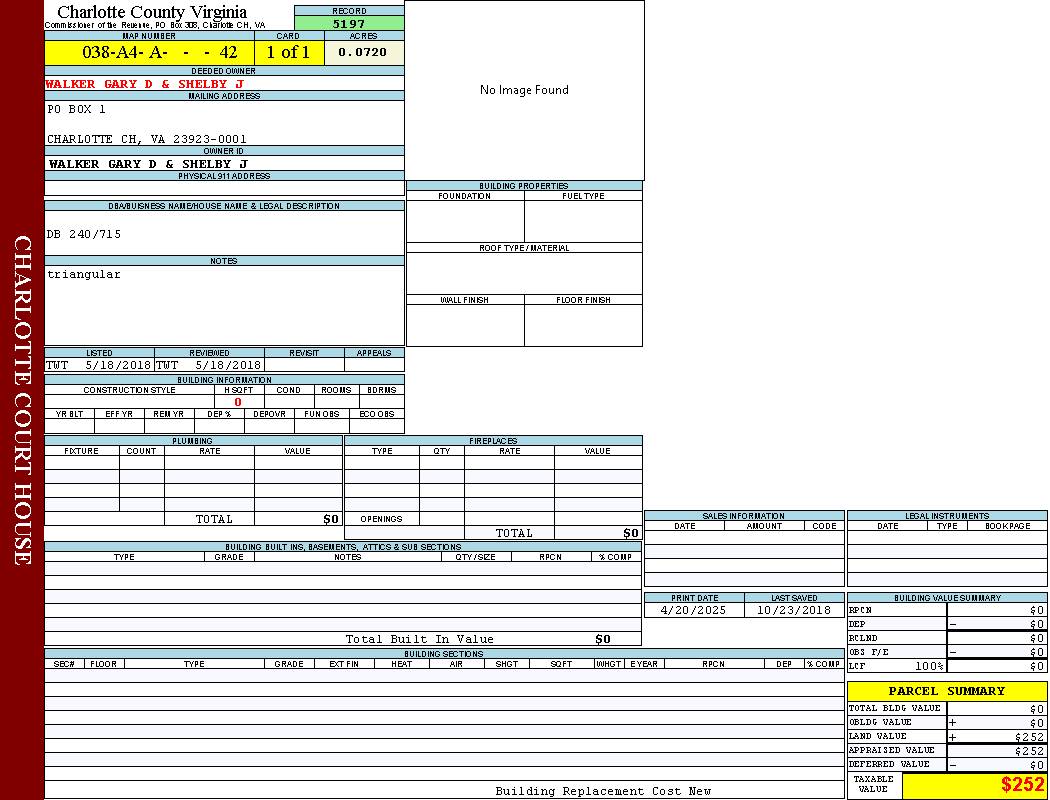Screen dimensions: 1050x800
Task: Select the red taxable value $252
Action: tap(1022, 785)
